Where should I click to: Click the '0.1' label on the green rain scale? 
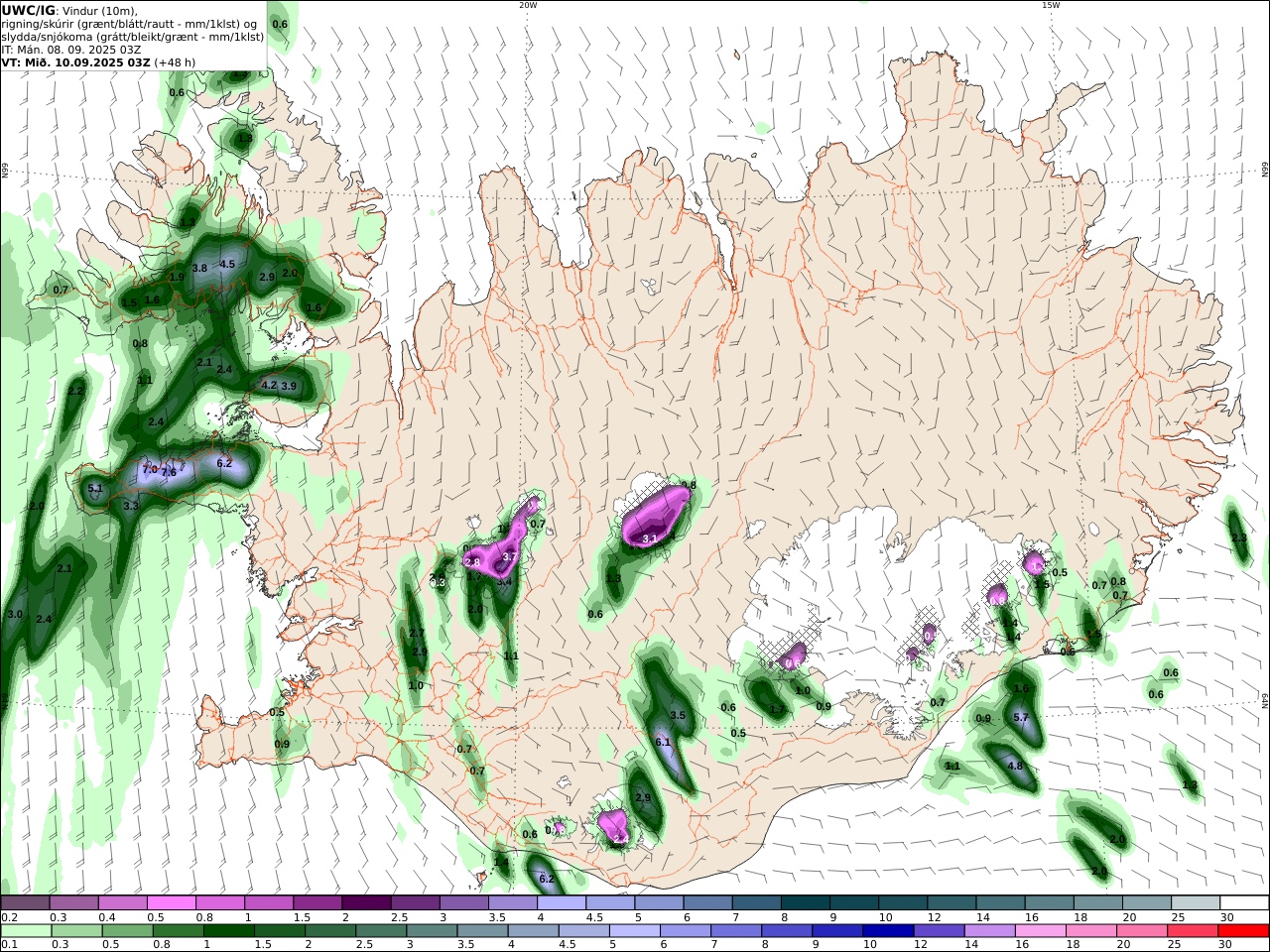coord(9,945)
